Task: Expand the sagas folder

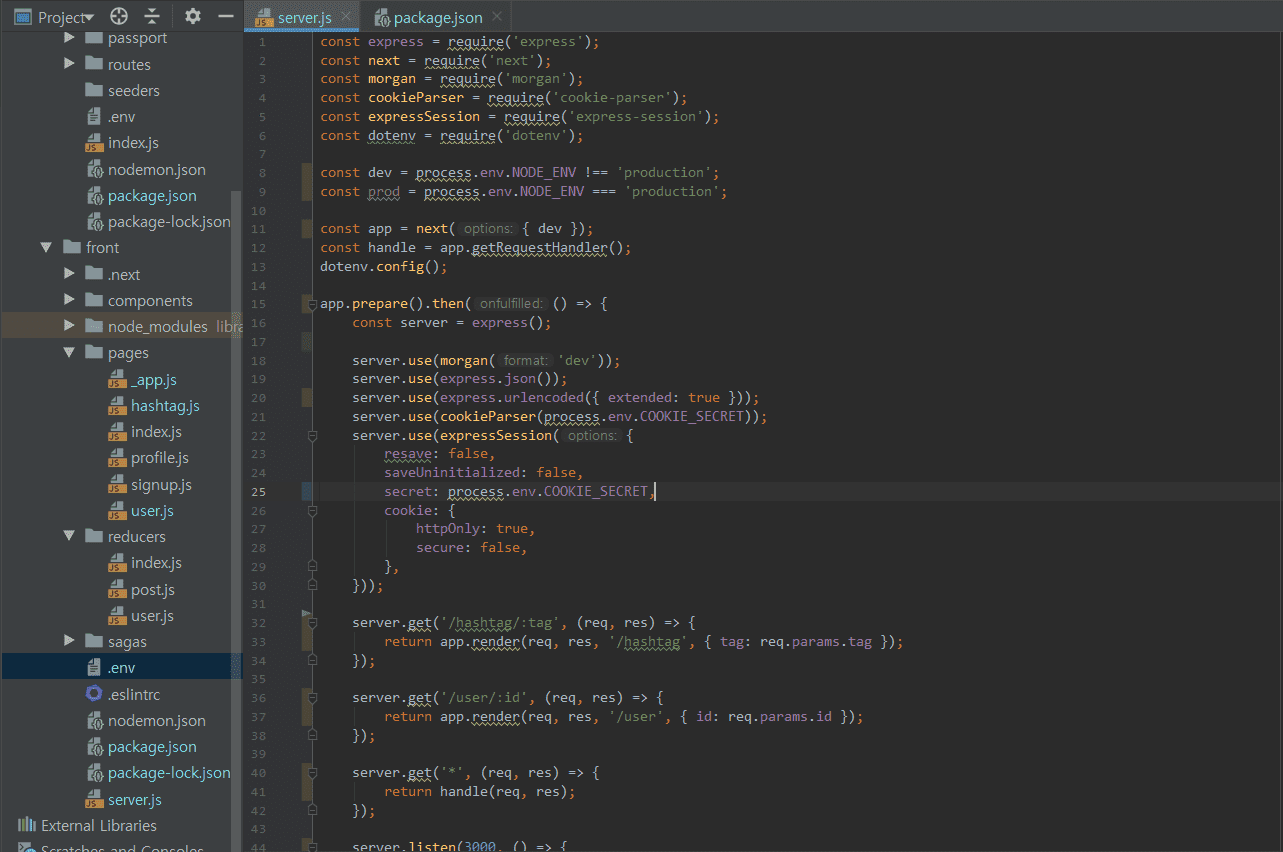Action: (69, 641)
